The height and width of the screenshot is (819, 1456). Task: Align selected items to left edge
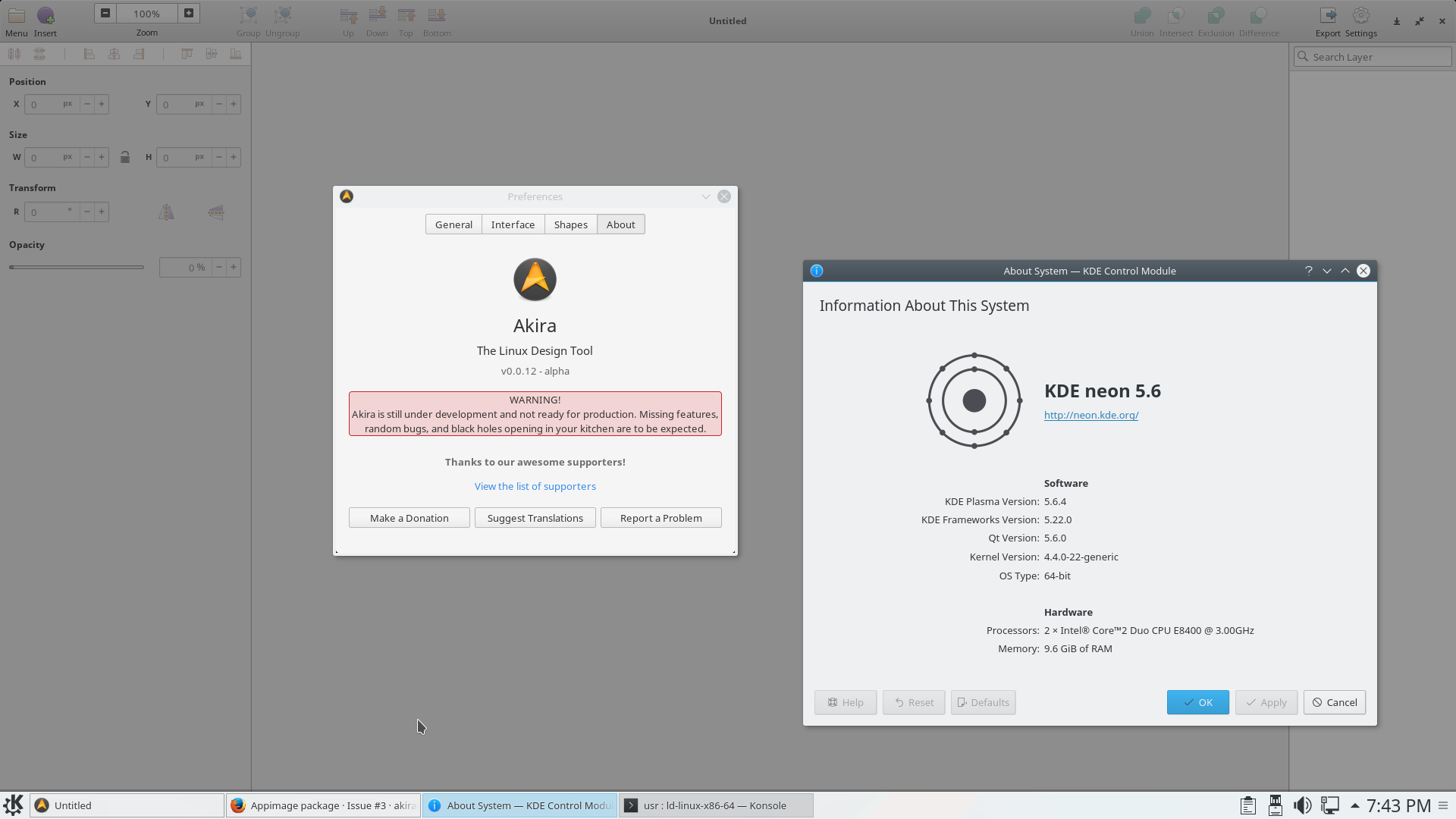tap(89, 54)
